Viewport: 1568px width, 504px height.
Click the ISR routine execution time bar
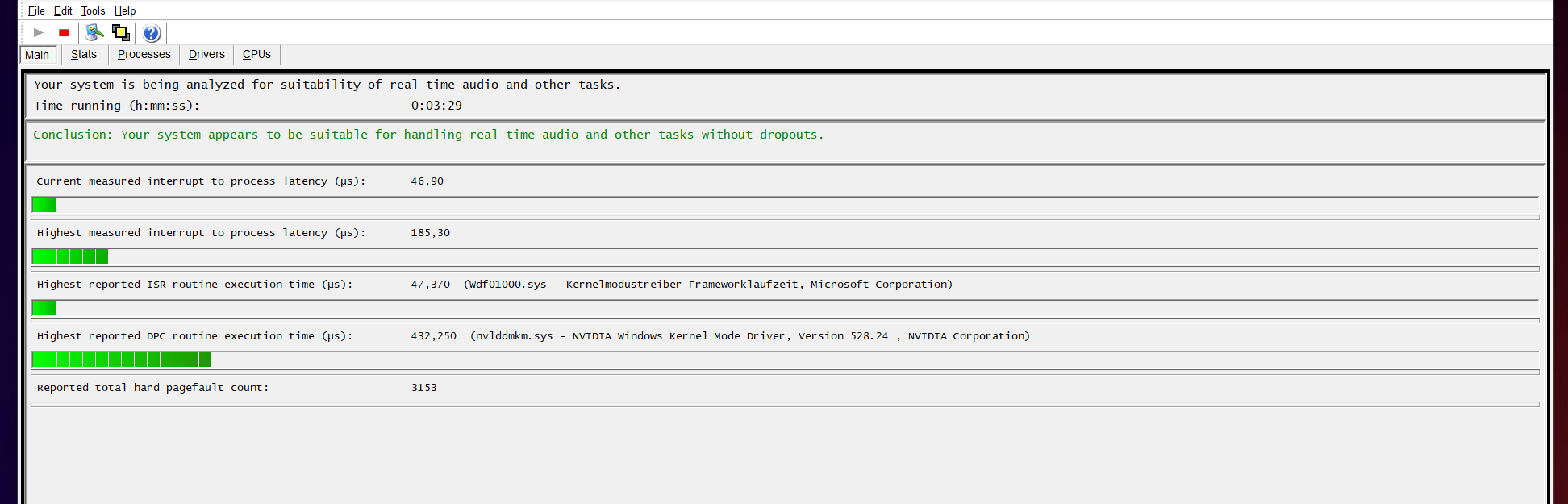[x=44, y=308]
